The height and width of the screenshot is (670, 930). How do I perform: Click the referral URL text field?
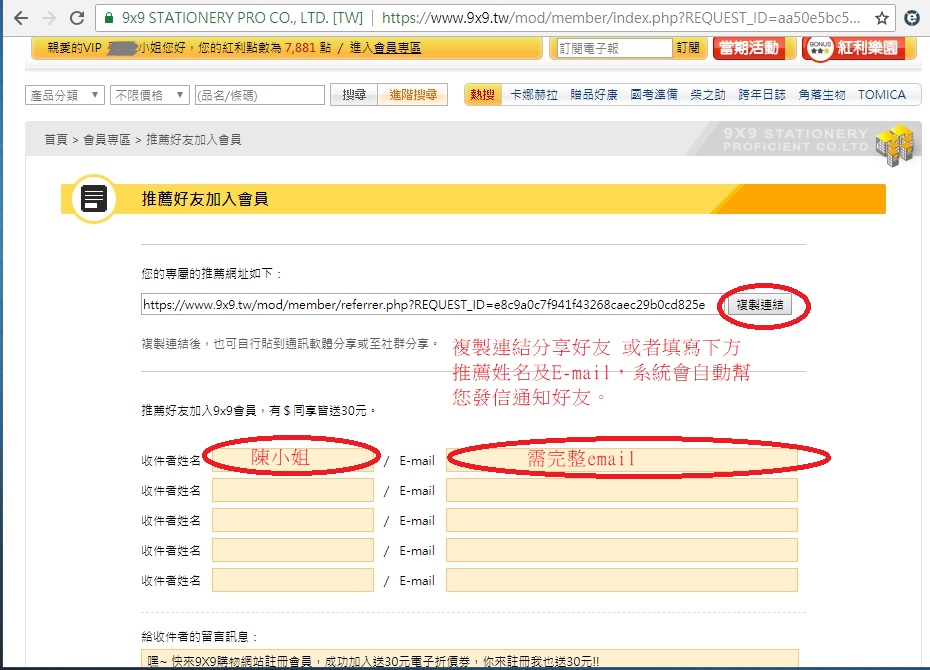pos(431,305)
